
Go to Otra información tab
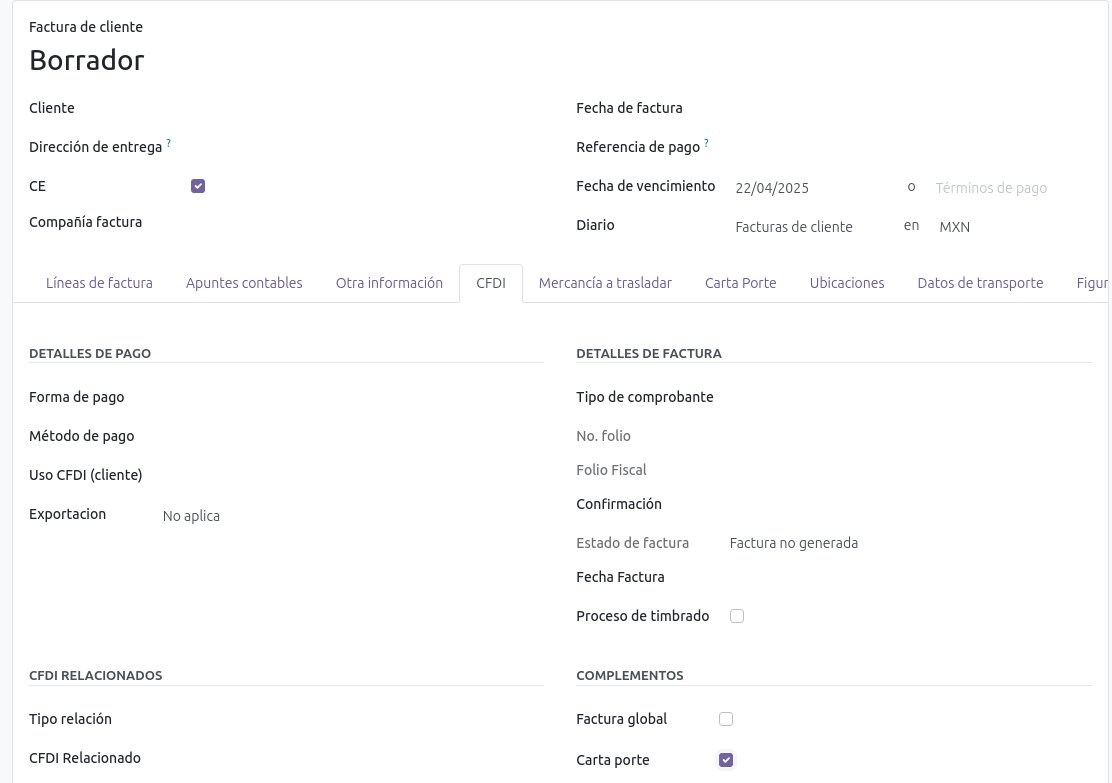tap(389, 283)
